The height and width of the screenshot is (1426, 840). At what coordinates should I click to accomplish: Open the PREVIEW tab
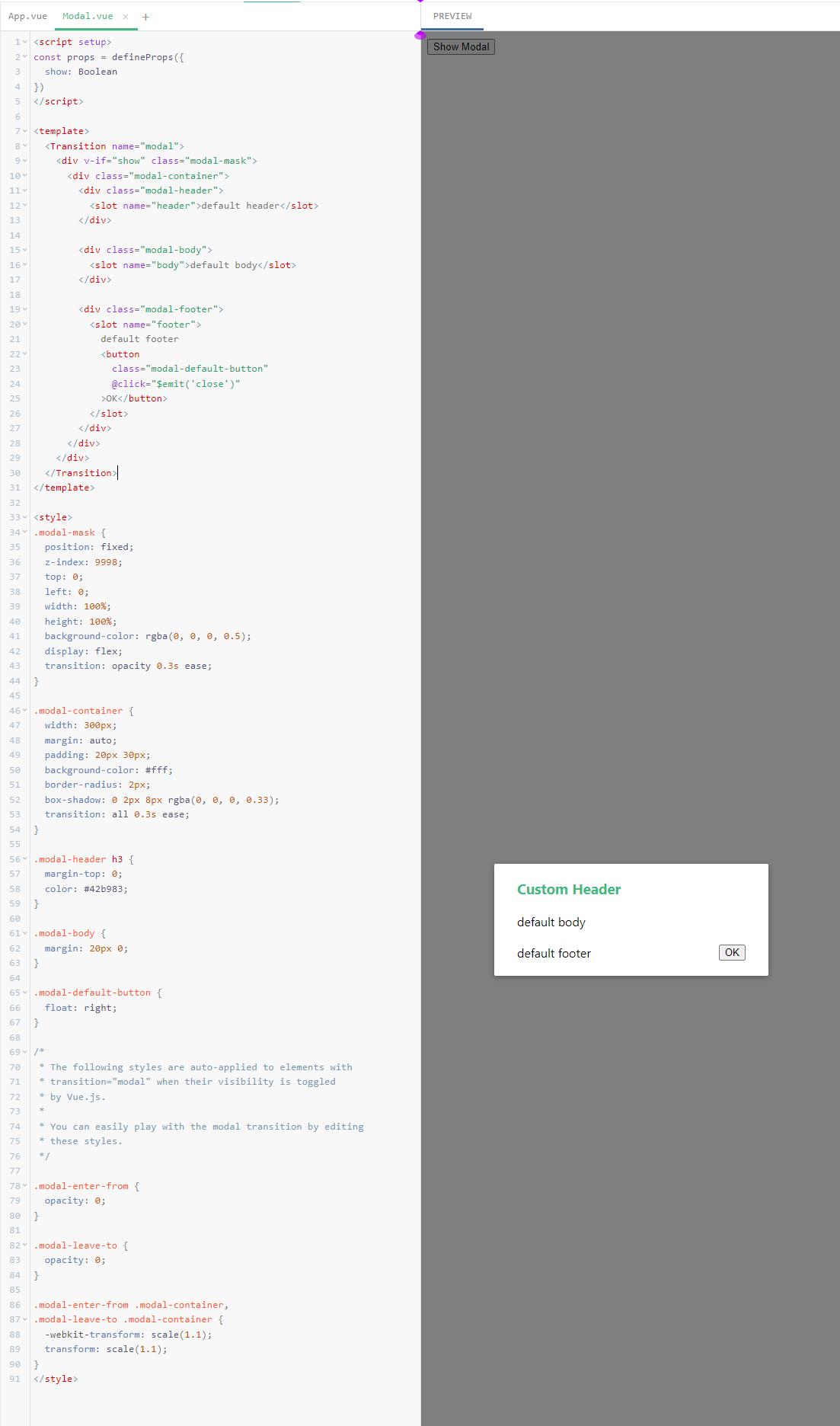coord(452,16)
